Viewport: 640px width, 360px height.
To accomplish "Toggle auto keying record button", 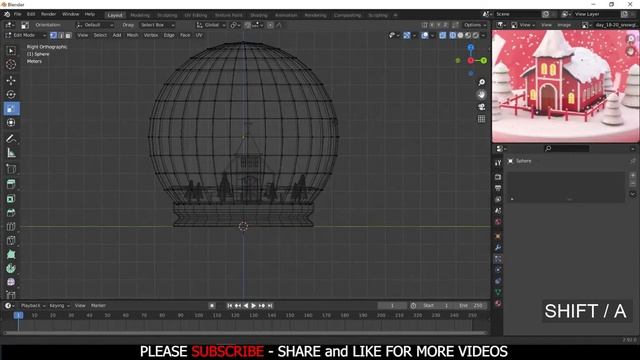I will pyautogui.click(x=212, y=306).
